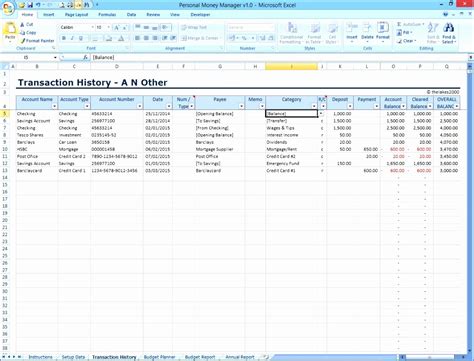The height and width of the screenshot is (361, 474).
Task: Switch to the Formulas ribbon tab
Action: 107,15
